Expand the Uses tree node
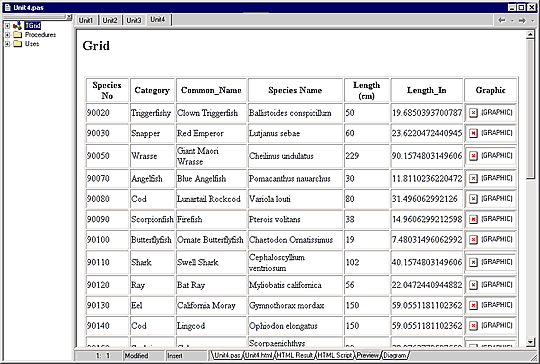Viewport: 540px width, 364px height. point(7,44)
